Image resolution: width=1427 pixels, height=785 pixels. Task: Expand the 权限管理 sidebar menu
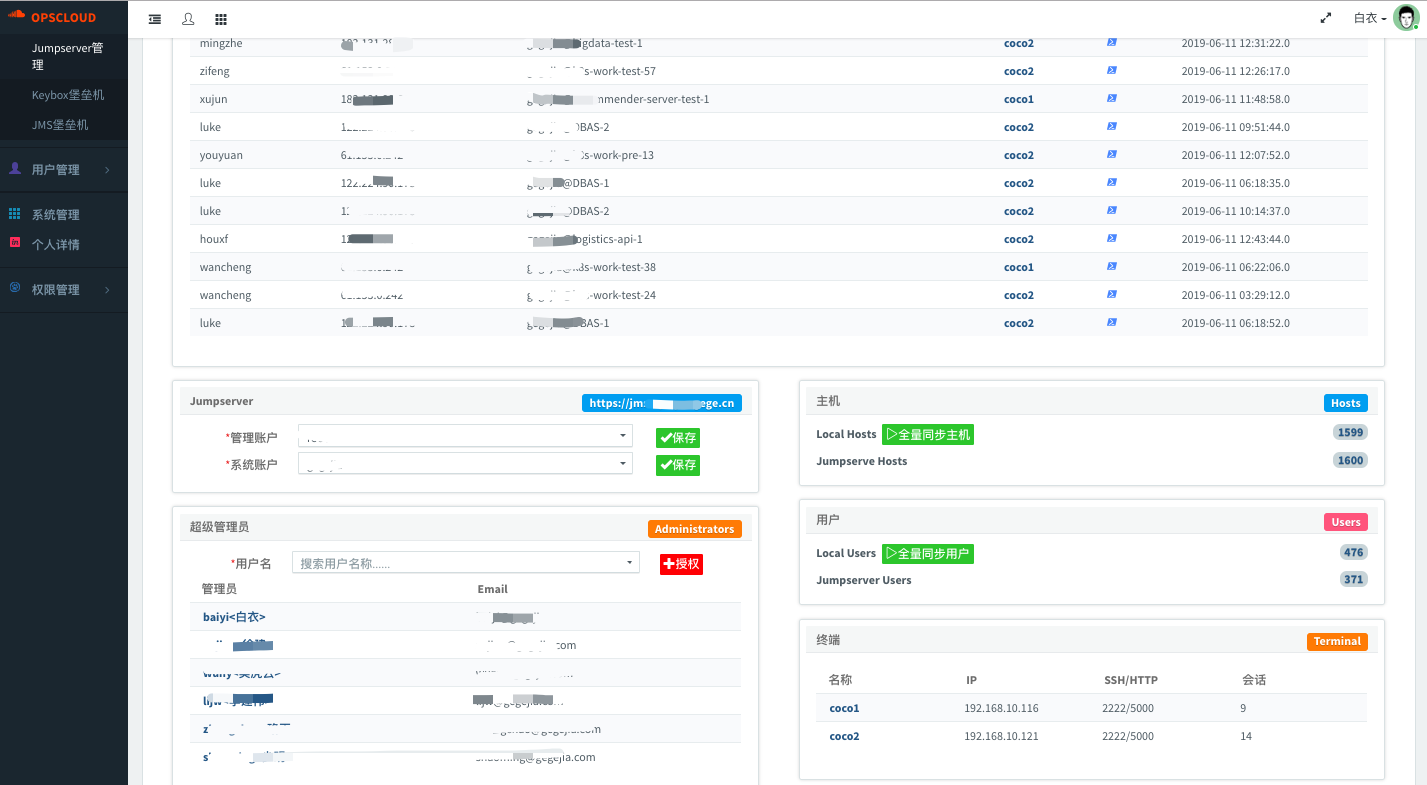point(64,290)
